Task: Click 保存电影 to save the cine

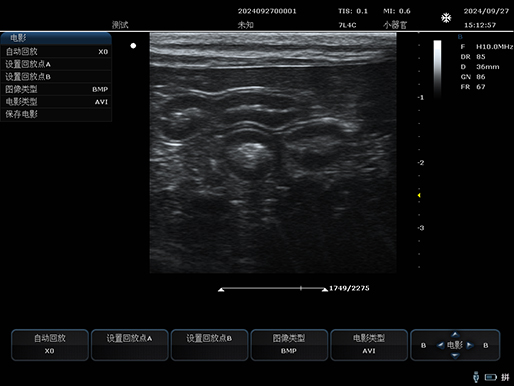Action: coord(56,114)
